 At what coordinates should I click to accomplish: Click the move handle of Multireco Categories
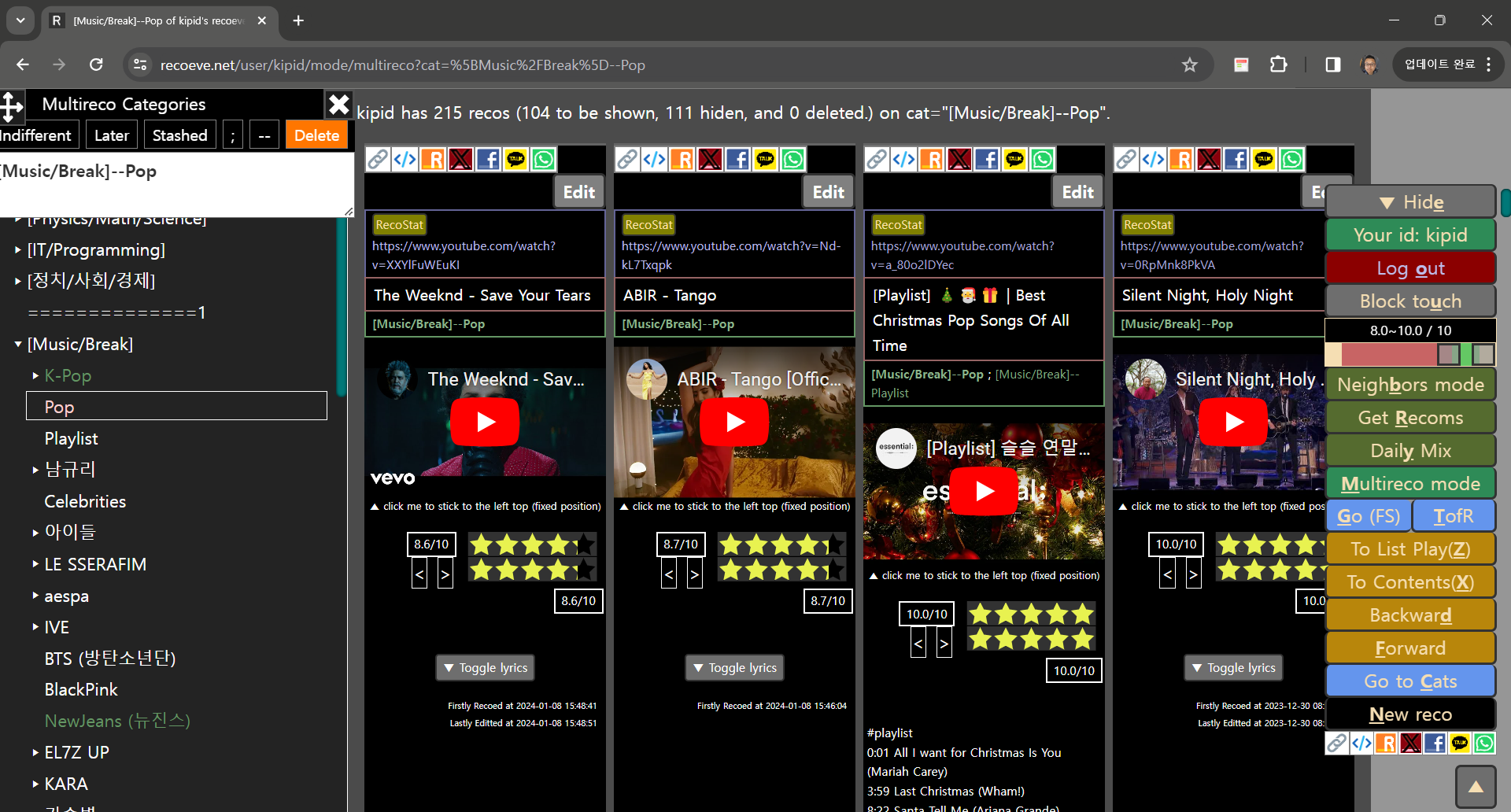click(12, 106)
